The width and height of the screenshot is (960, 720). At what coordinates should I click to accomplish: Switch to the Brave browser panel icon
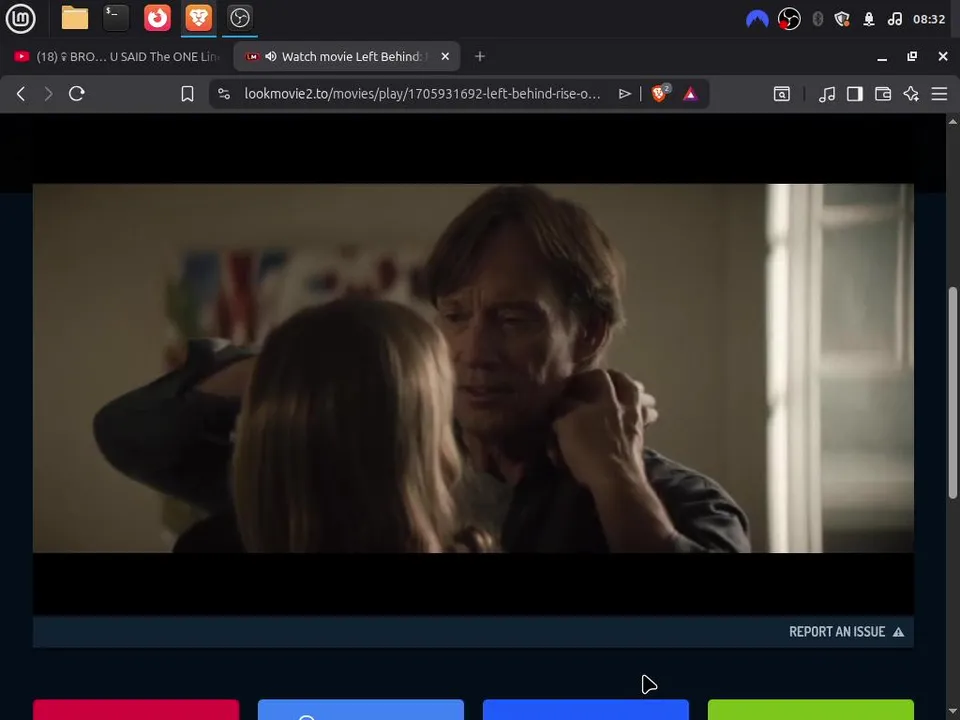[198, 18]
